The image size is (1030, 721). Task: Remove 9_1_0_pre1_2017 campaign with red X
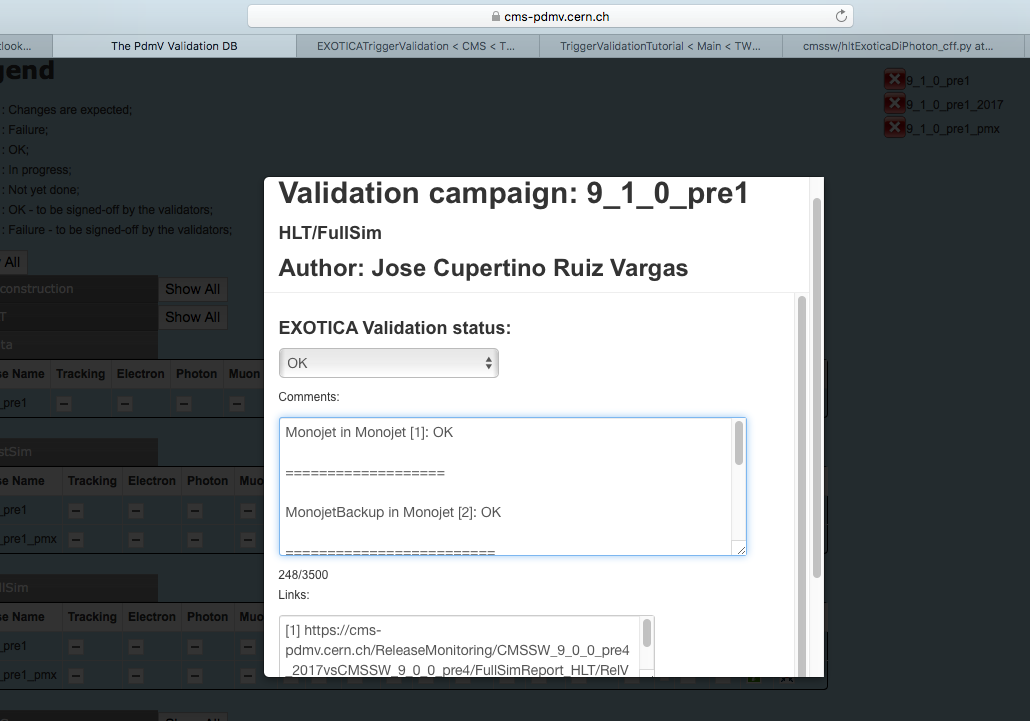tap(894, 104)
